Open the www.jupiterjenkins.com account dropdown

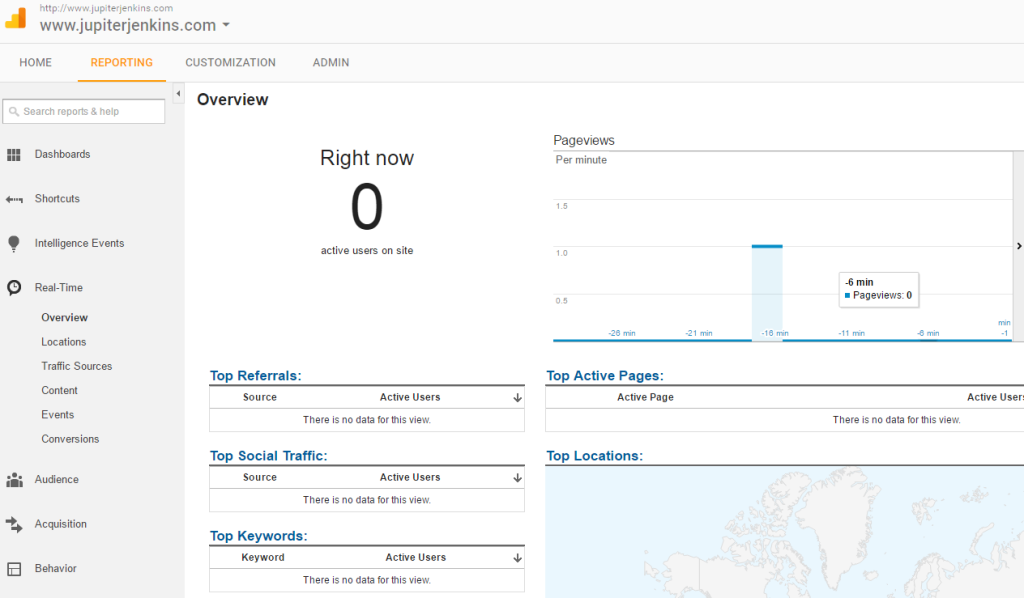pyautogui.click(x=135, y=25)
